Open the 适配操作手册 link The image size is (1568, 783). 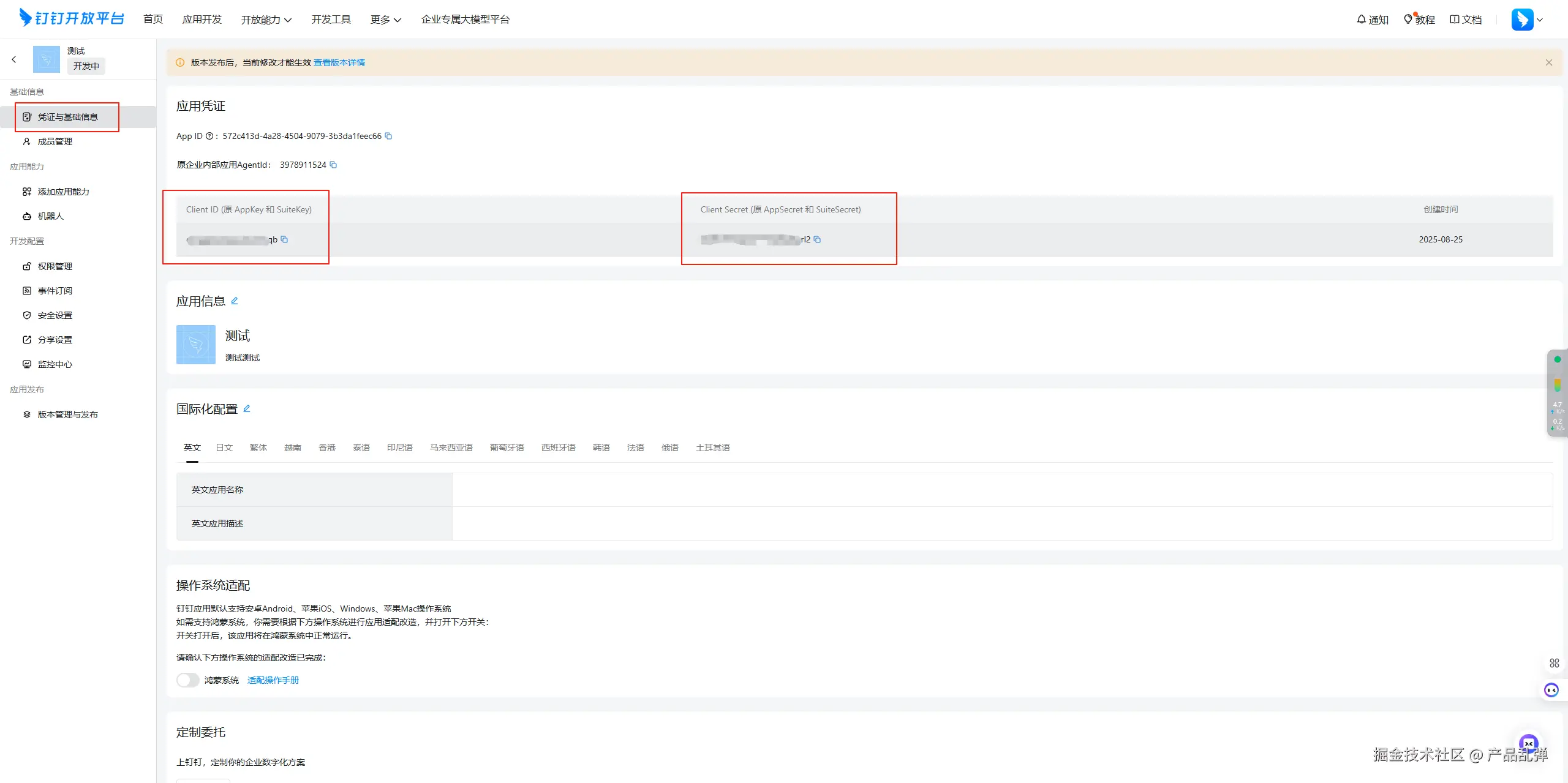273,680
